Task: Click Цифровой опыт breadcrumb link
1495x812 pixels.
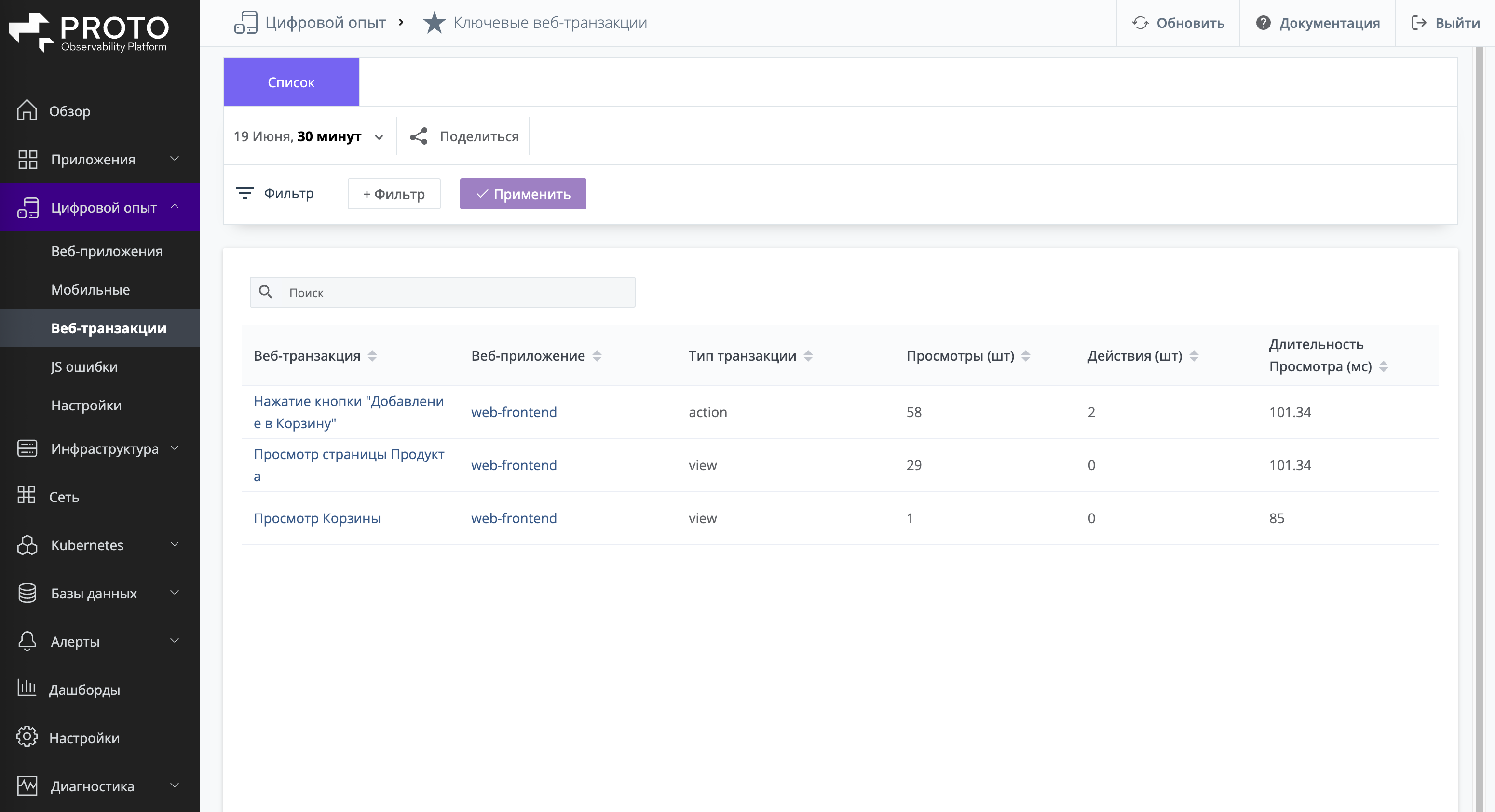Action: pyautogui.click(x=325, y=23)
